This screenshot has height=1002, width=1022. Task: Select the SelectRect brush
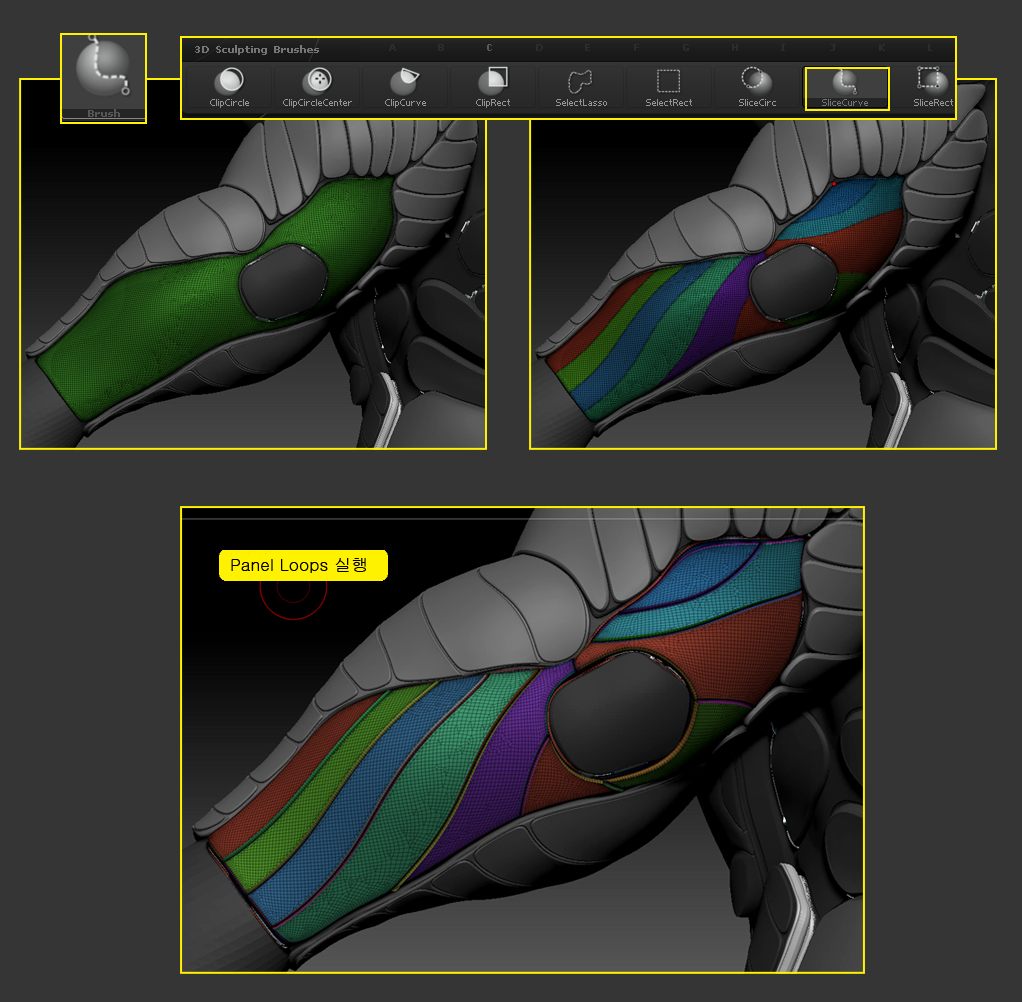[x=669, y=87]
